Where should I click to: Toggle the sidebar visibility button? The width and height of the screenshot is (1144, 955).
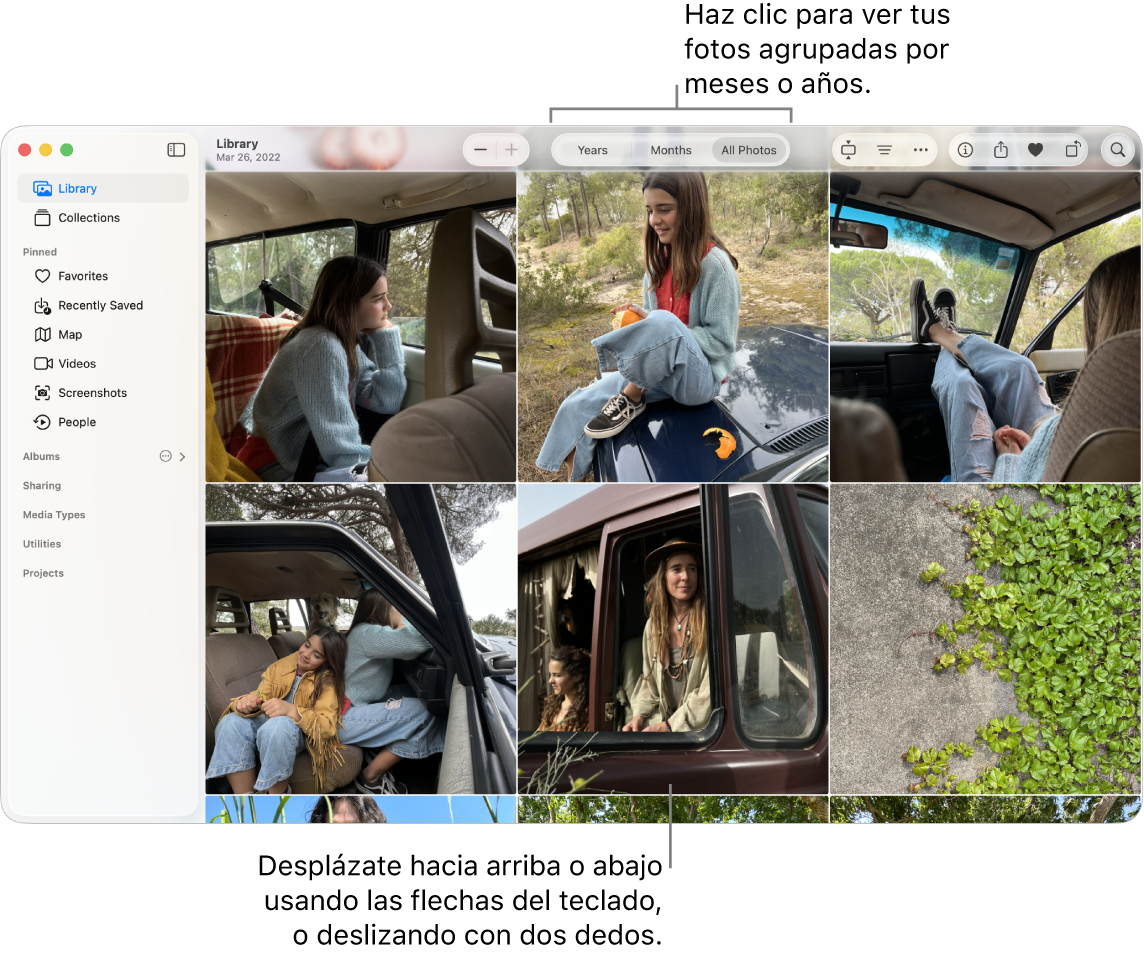pyautogui.click(x=176, y=150)
